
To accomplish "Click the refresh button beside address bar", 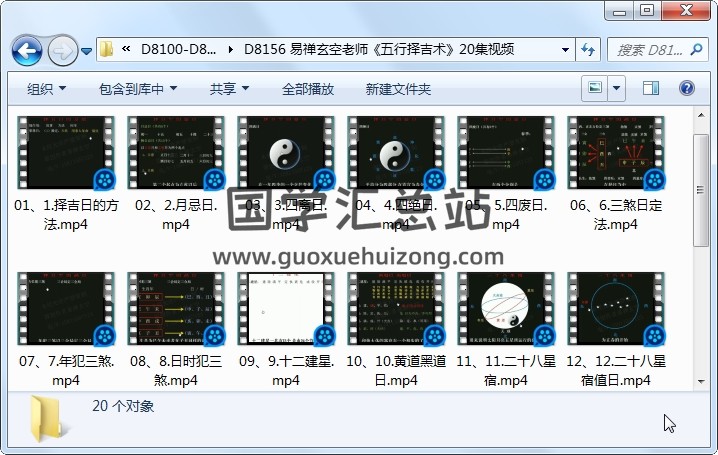I will pos(587,49).
